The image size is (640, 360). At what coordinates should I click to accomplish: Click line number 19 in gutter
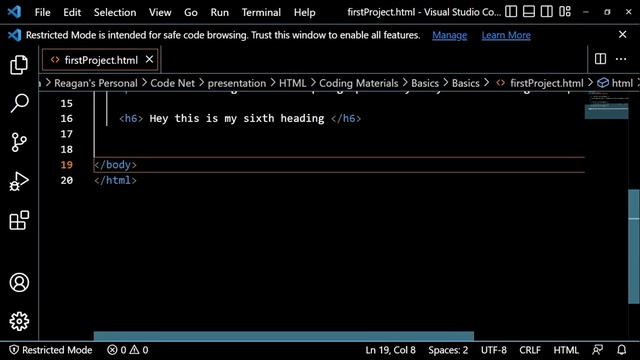click(67, 165)
